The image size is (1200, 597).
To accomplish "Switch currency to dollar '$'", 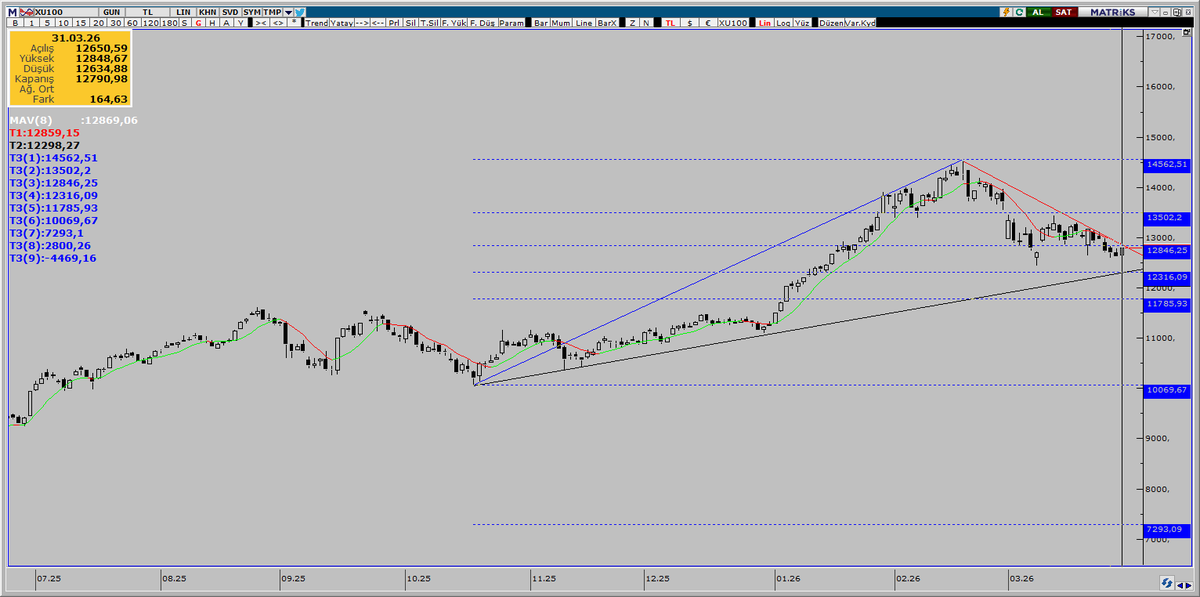I will click(x=690, y=22).
